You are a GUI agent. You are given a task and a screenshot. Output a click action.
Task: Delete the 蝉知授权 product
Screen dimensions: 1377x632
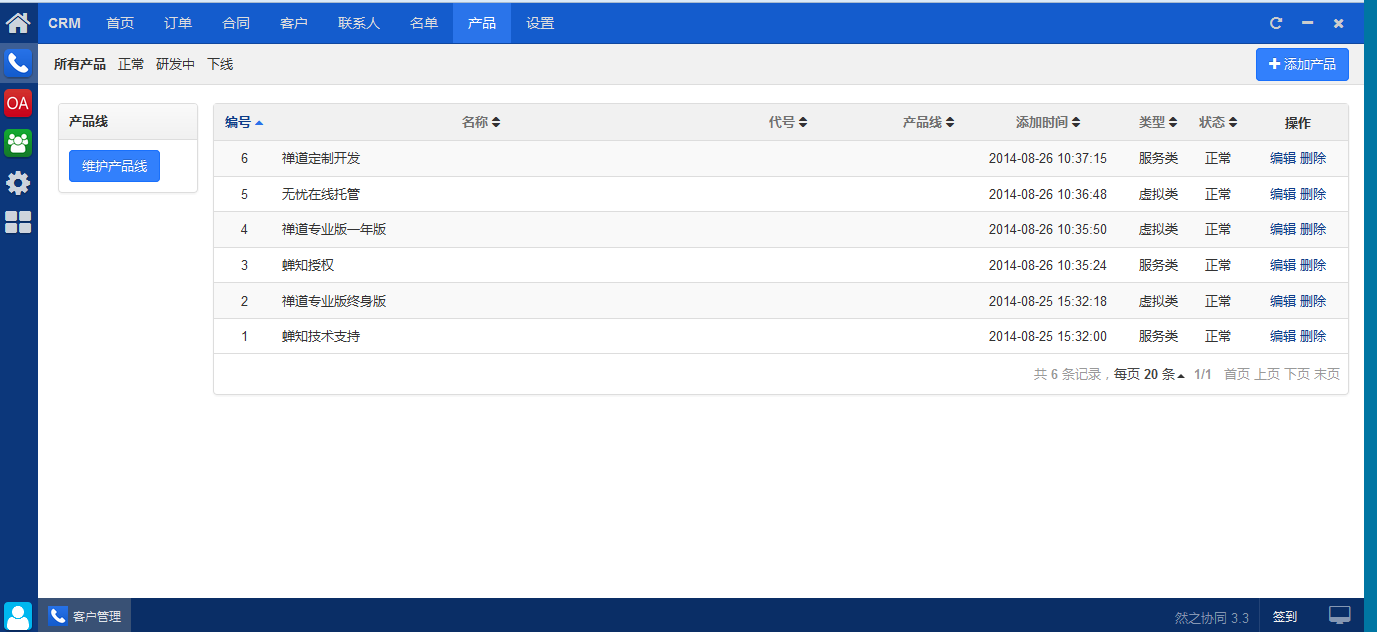[1313, 265]
